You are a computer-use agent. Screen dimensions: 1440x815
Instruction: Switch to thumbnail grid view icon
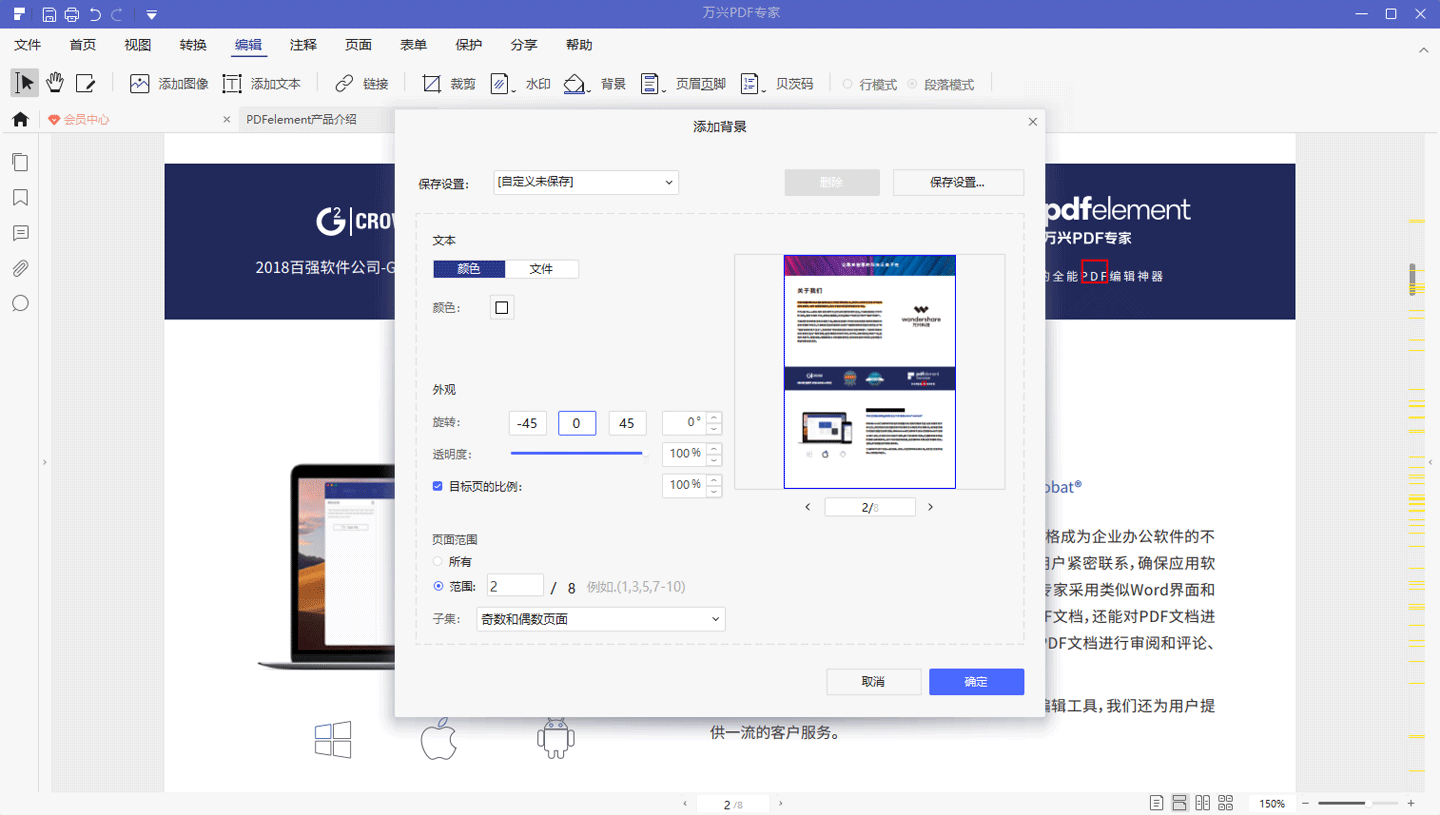click(1226, 803)
